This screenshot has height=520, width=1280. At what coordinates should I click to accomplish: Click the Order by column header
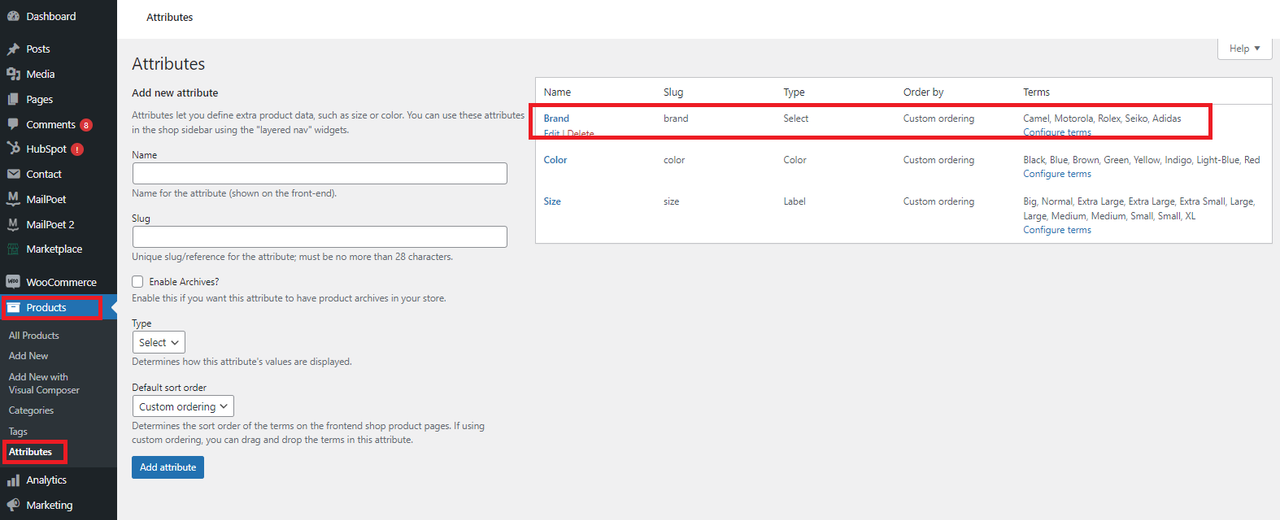(923, 92)
